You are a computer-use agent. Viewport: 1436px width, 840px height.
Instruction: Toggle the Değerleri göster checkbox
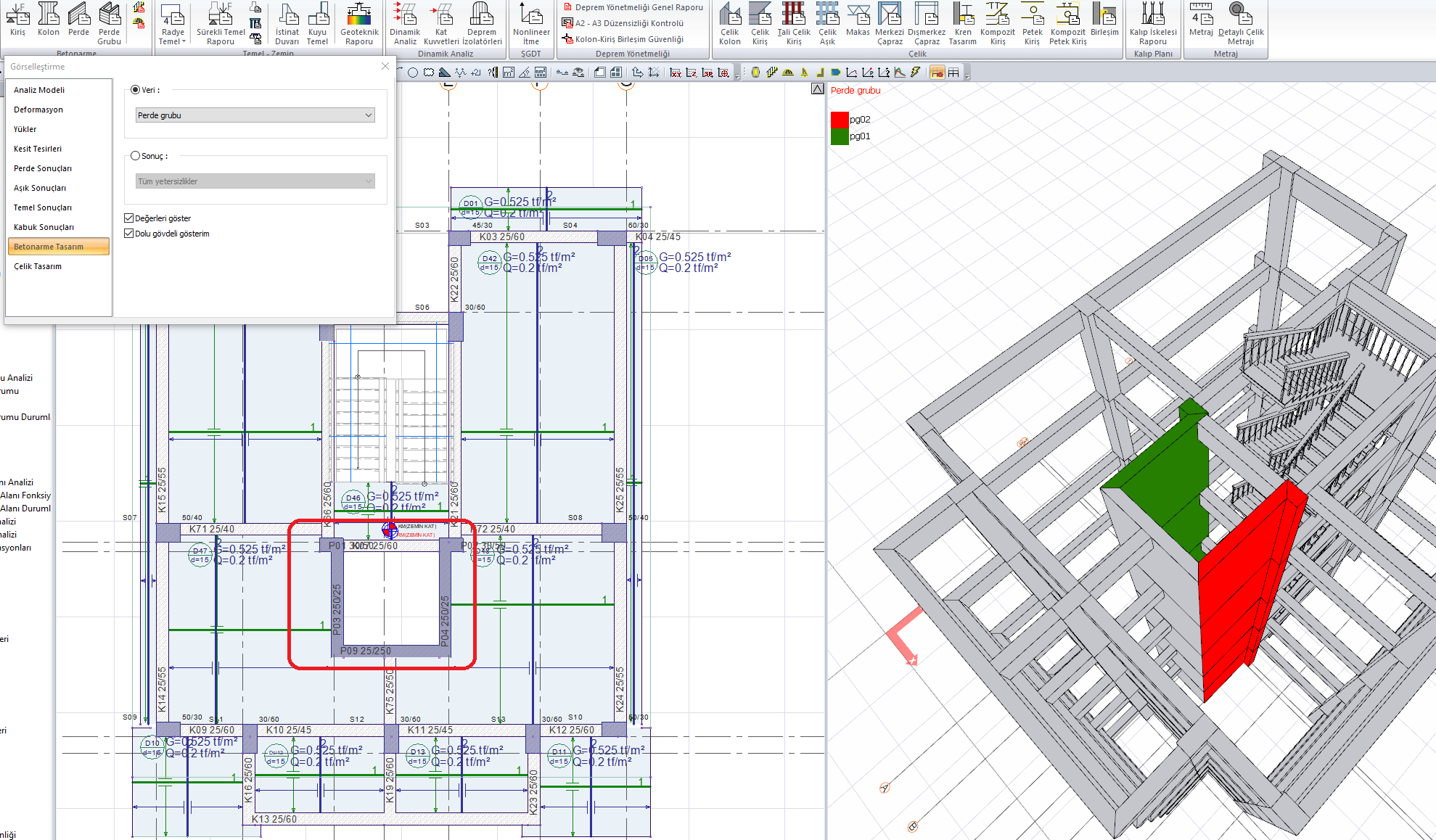pyautogui.click(x=128, y=218)
